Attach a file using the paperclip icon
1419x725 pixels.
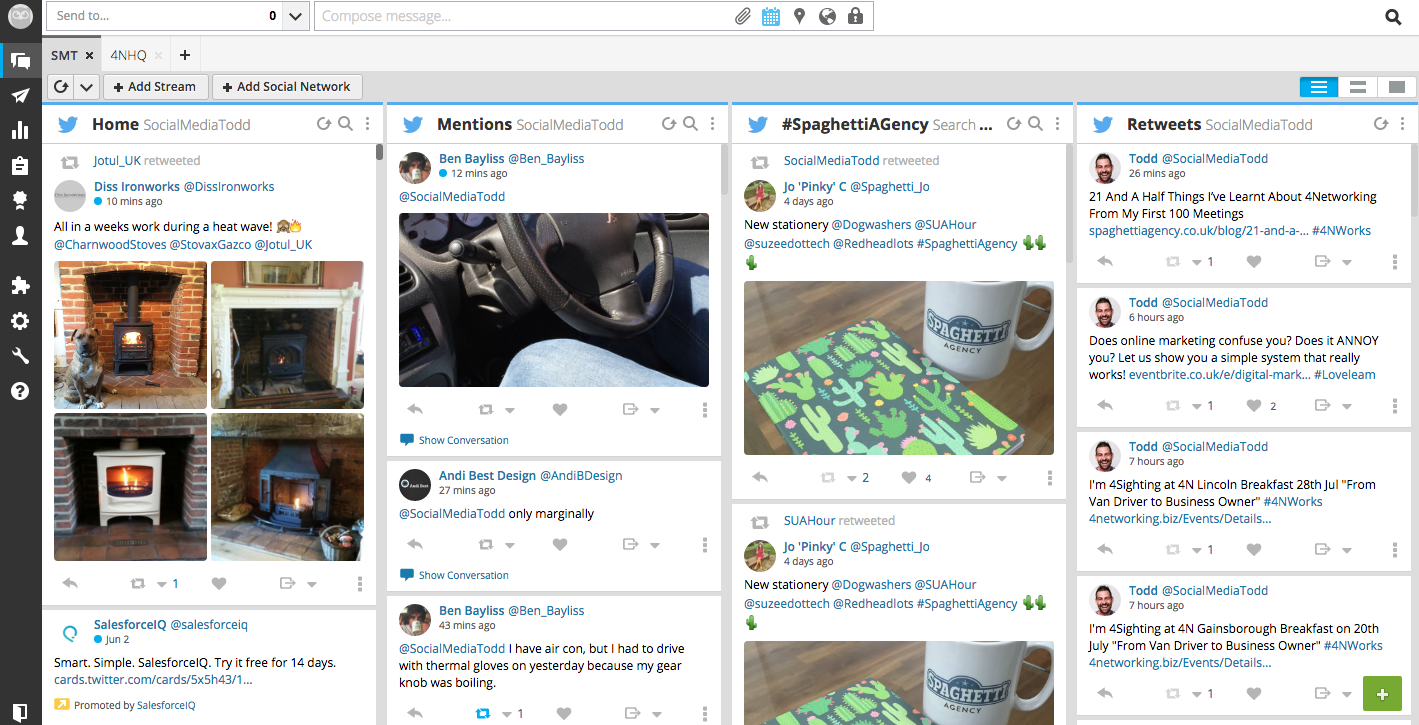tap(742, 15)
